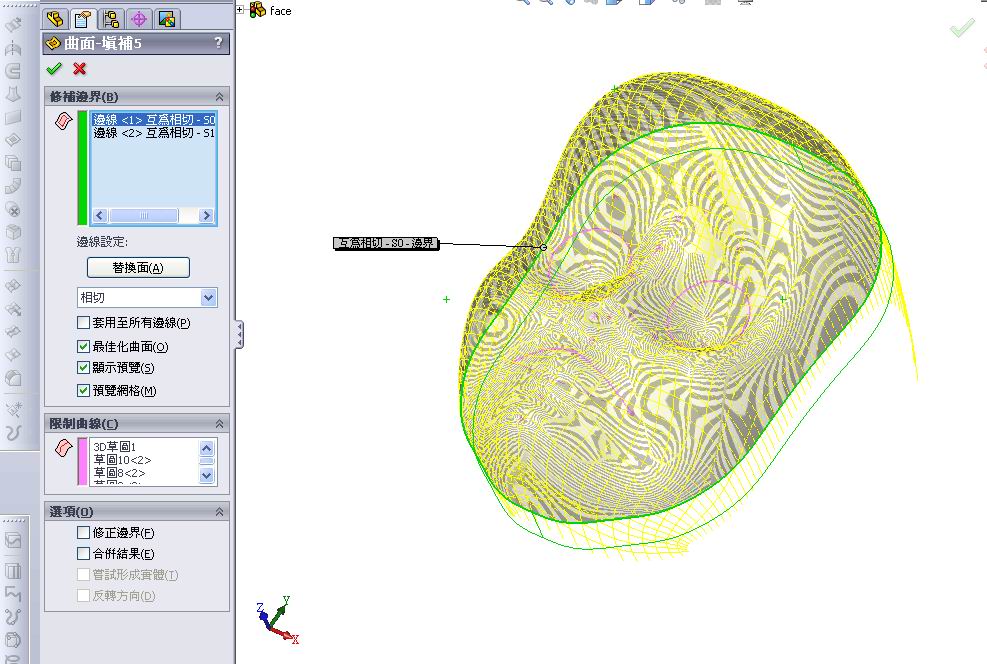
Task: Enable 套用至所有邊線(P) checkbox
Action: (x=83, y=322)
